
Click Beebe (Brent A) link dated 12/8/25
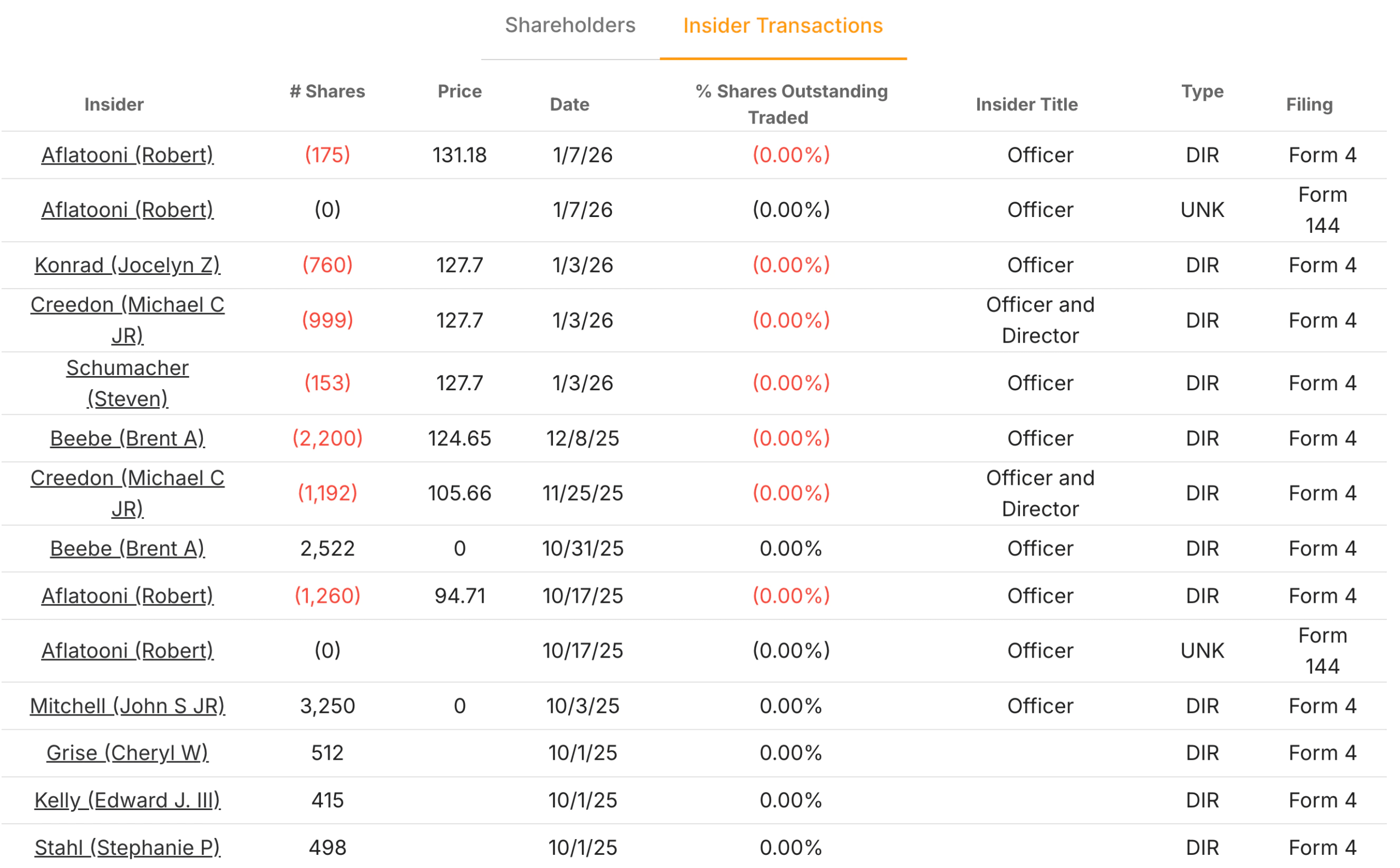127,438
